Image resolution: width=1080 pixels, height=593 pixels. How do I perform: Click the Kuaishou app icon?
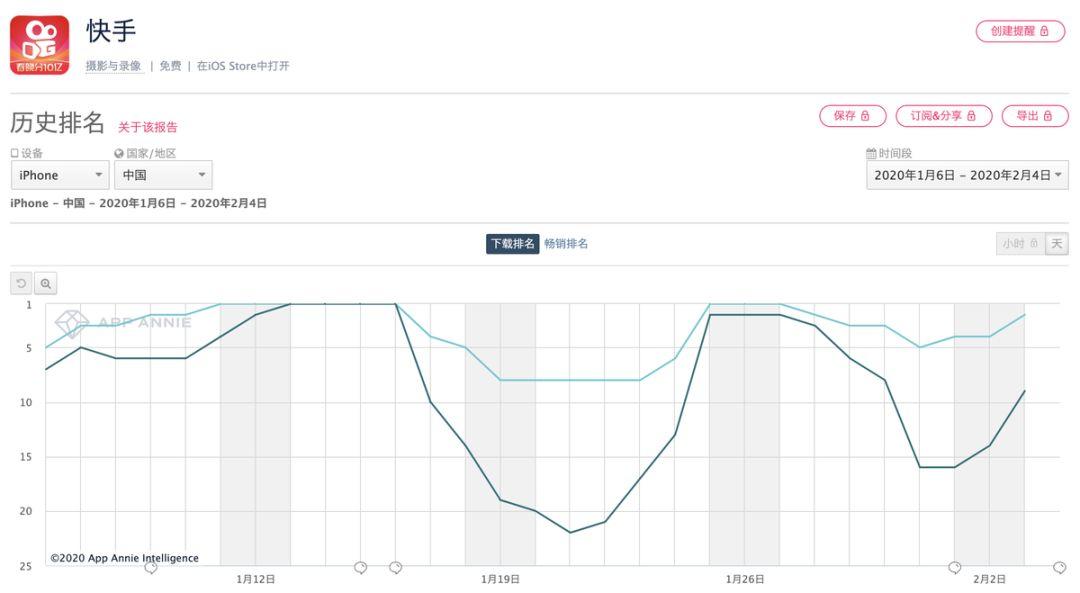coord(39,45)
